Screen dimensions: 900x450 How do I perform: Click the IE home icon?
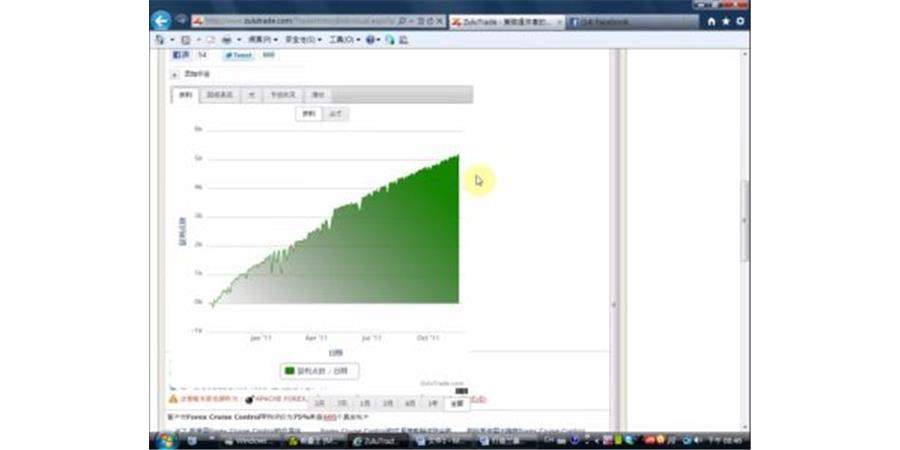(x=711, y=21)
